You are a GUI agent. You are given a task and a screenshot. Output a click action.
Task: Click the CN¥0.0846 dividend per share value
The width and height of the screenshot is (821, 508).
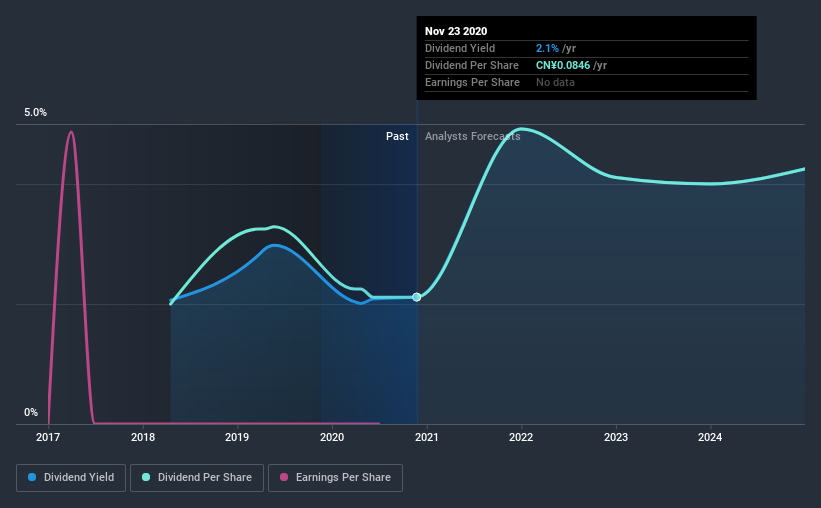coord(563,65)
